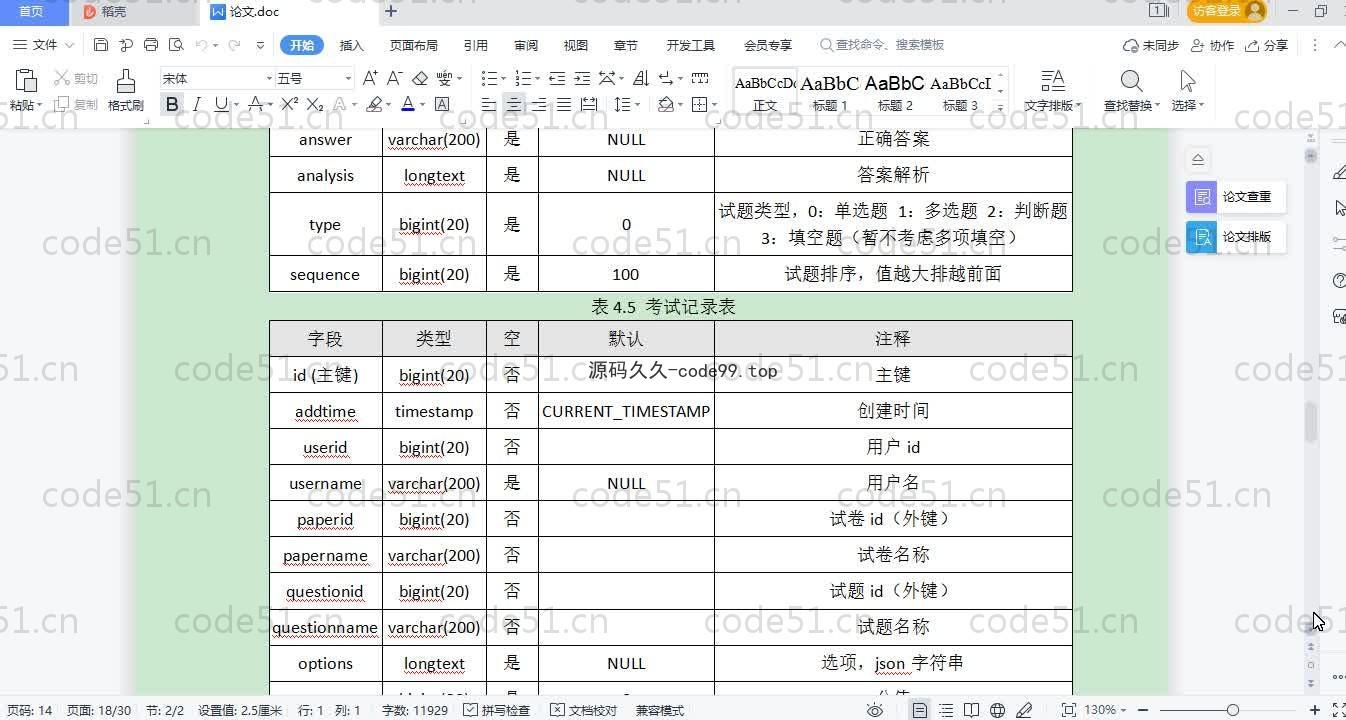The width and height of the screenshot is (1346, 720).
Task: Toggle center alignment button
Action: (x=514, y=104)
